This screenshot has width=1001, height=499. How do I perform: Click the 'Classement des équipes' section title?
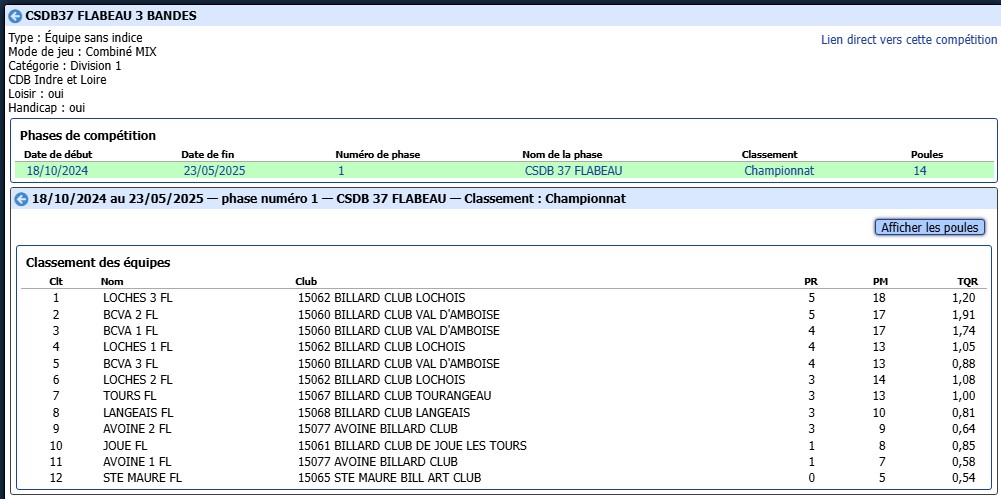pos(98,263)
